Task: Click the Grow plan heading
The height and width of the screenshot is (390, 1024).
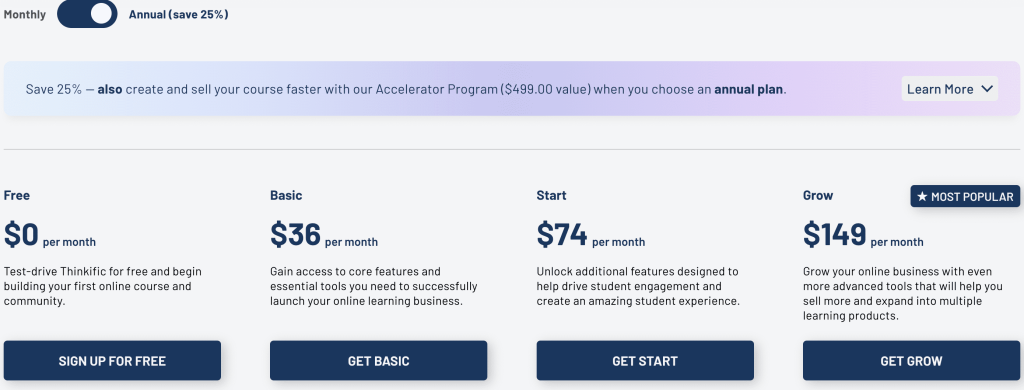Action: tap(818, 195)
